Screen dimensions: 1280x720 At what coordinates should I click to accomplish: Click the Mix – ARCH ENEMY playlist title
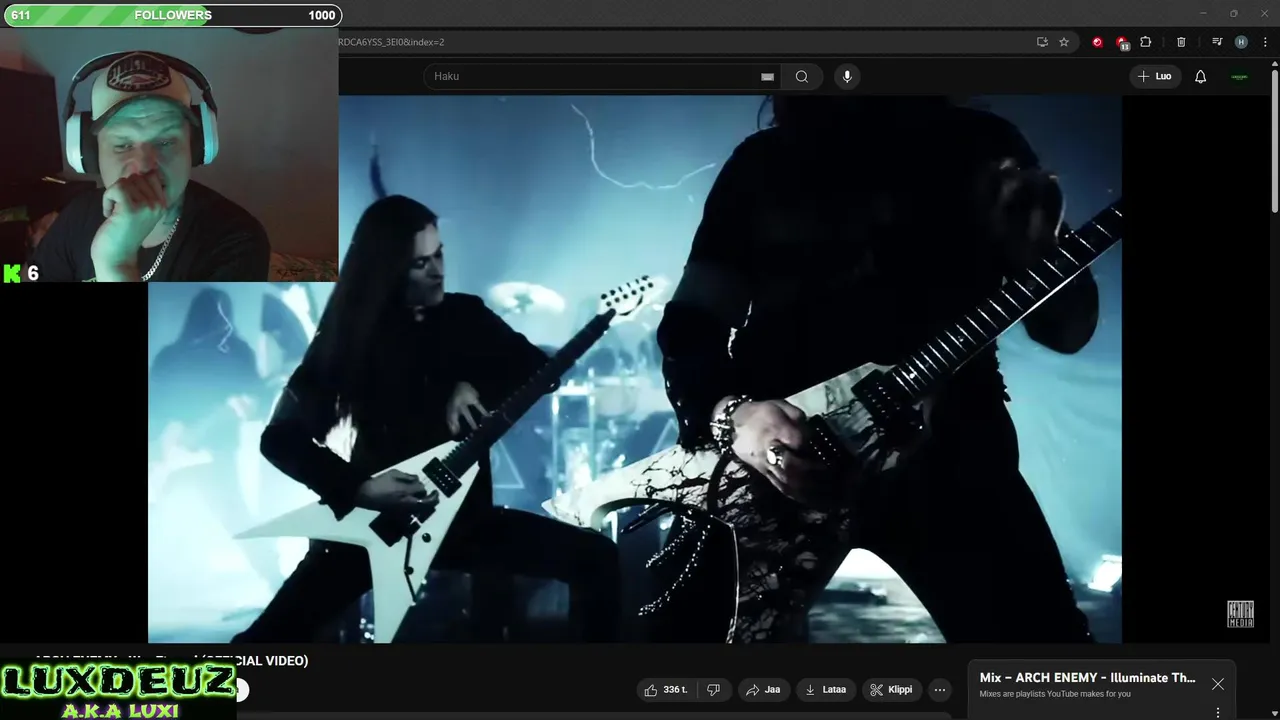(1087, 677)
